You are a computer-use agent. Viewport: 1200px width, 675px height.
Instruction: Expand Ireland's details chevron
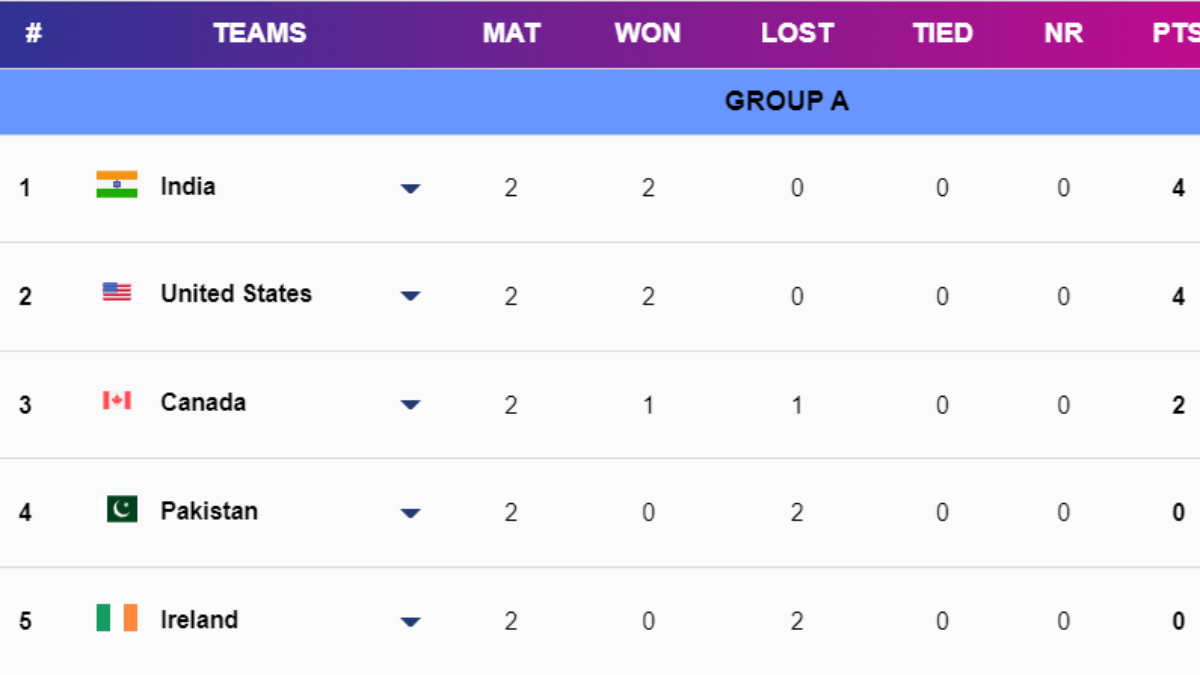pyautogui.click(x=410, y=621)
